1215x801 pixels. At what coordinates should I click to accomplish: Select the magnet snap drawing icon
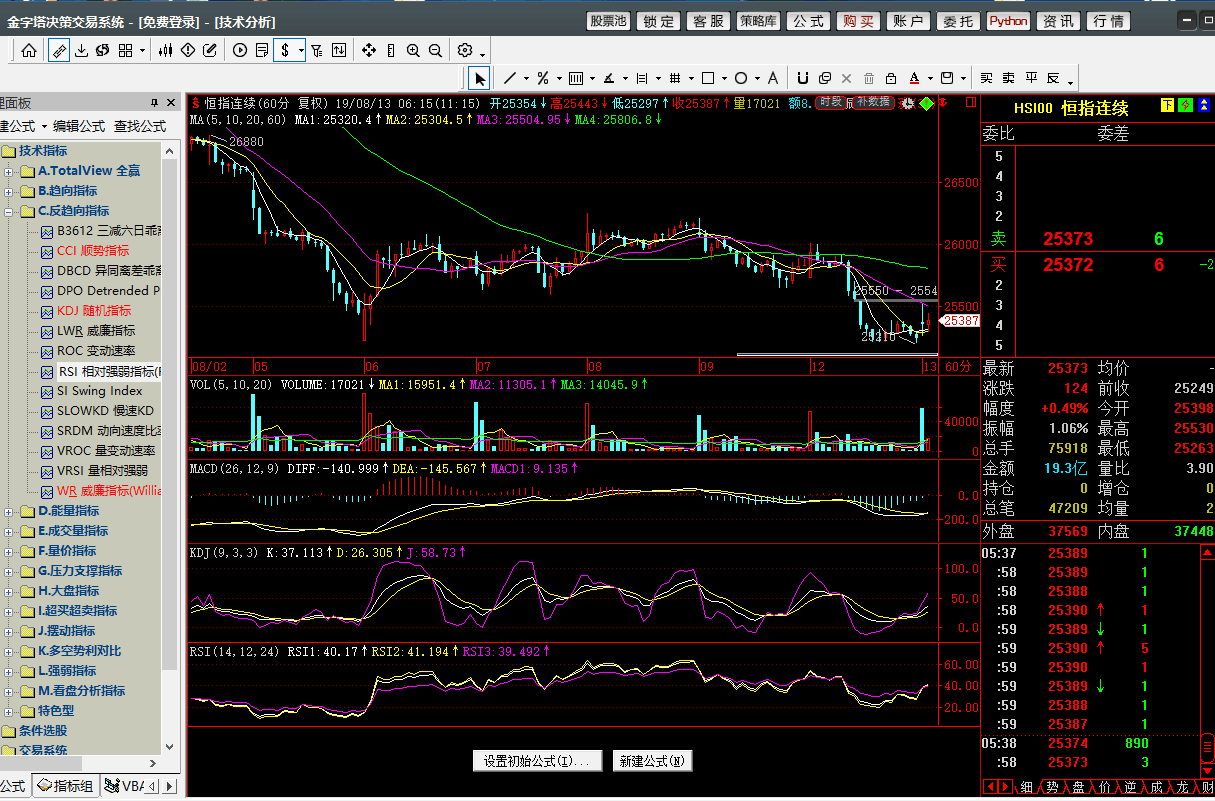(x=802, y=78)
